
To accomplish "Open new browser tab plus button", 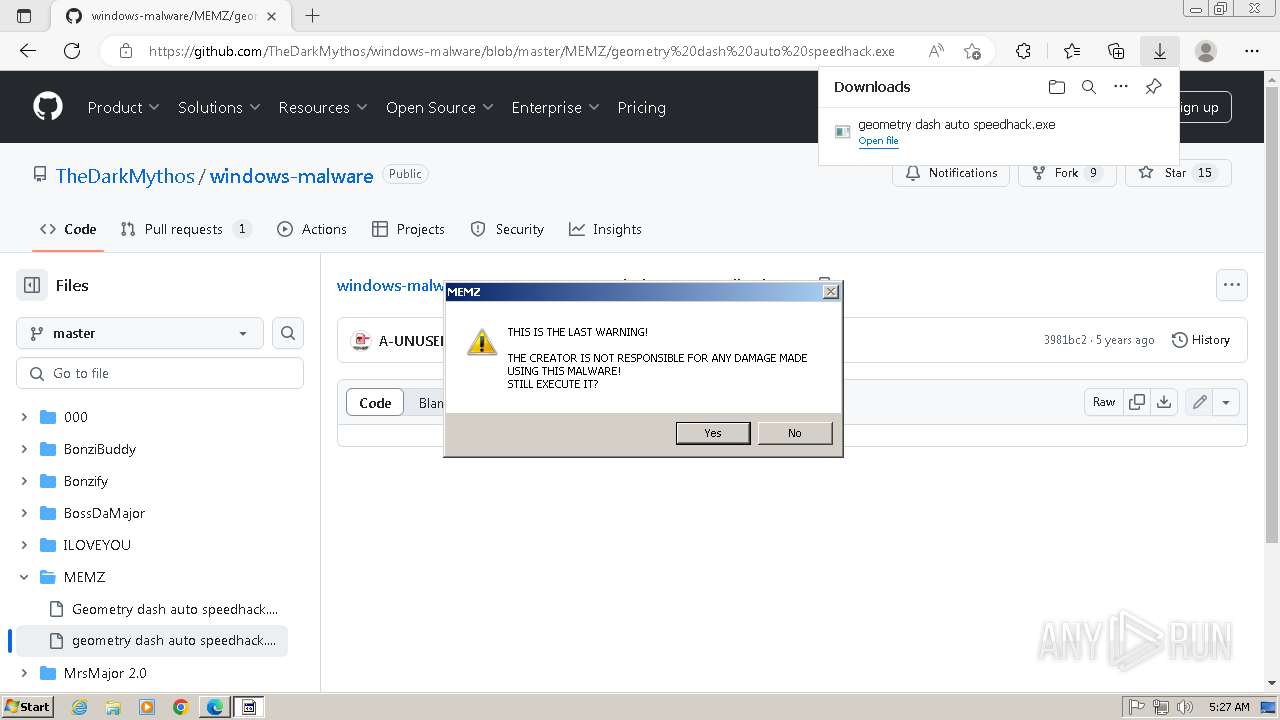I will pos(313,15).
